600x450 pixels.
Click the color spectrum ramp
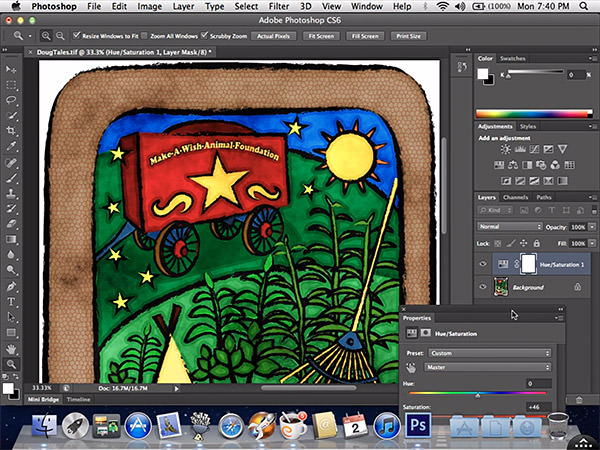point(534,114)
